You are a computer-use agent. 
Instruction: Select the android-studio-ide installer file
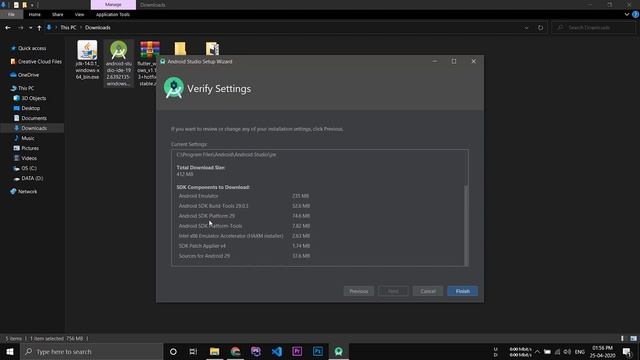[119, 63]
